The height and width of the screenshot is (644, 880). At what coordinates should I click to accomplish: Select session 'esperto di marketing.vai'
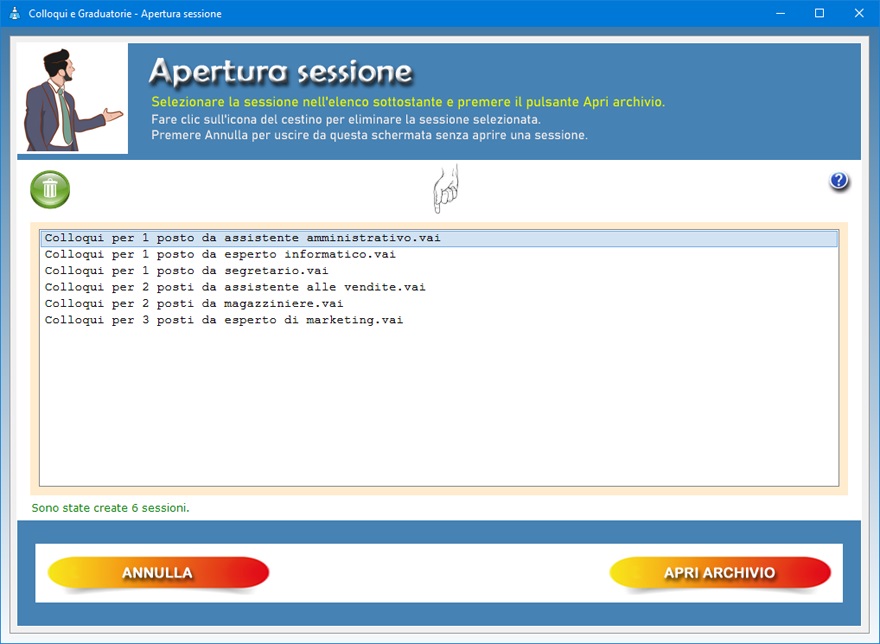click(x=439, y=320)
